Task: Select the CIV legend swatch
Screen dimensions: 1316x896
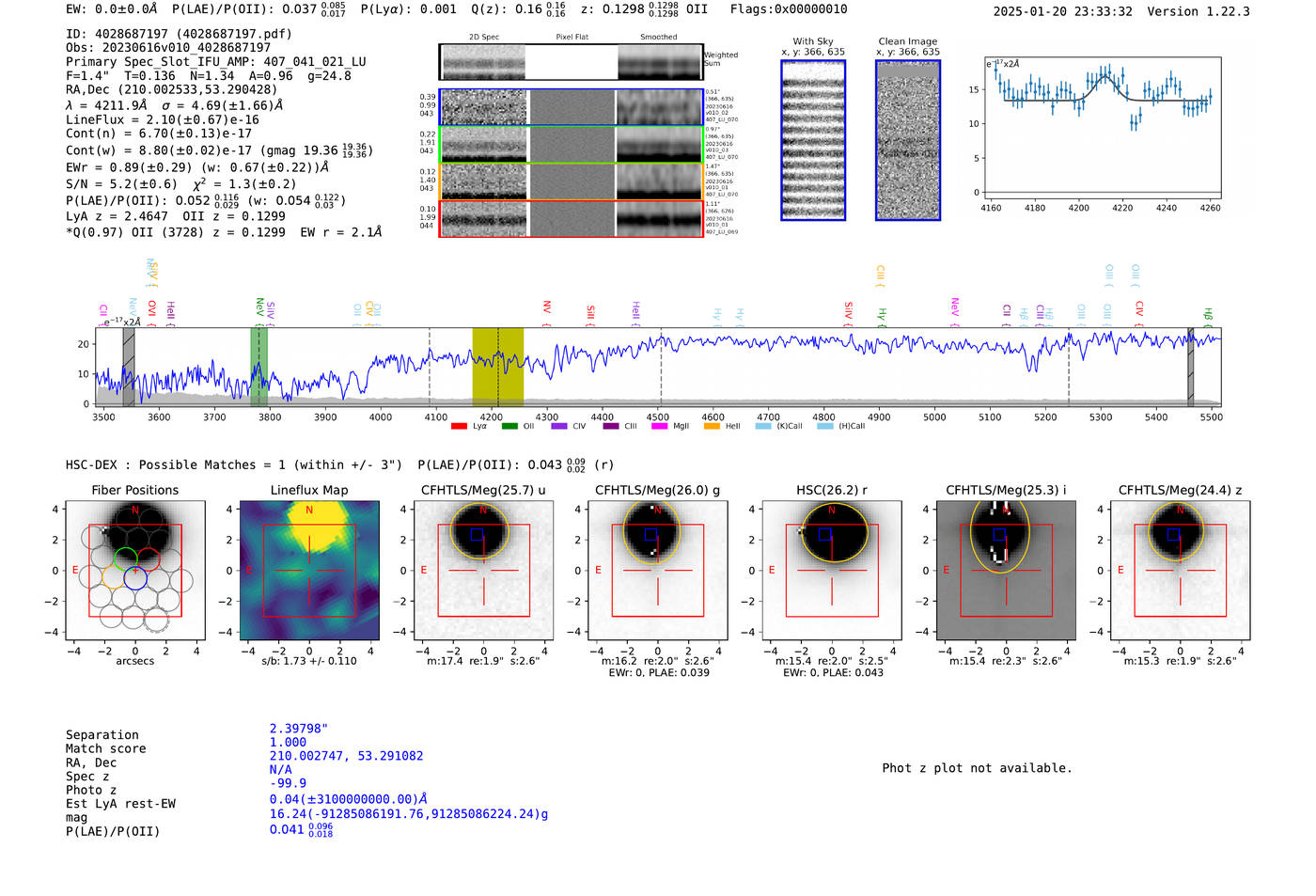Action: (x=559, y=427)
